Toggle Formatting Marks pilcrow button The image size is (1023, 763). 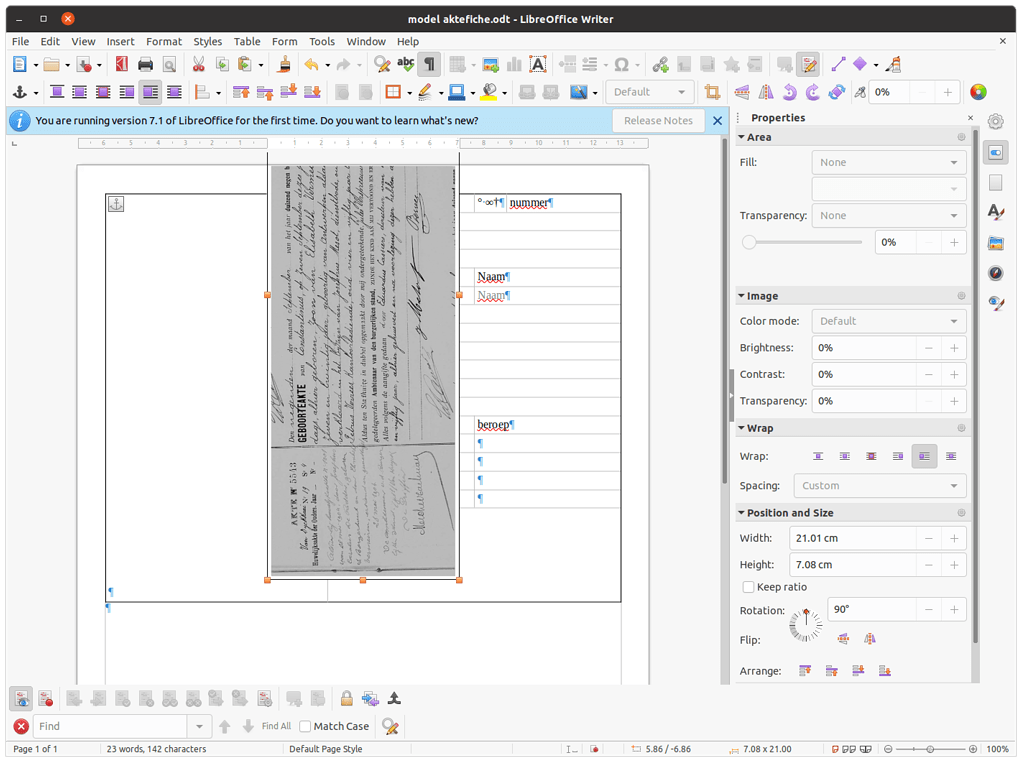tap(430, 65)
